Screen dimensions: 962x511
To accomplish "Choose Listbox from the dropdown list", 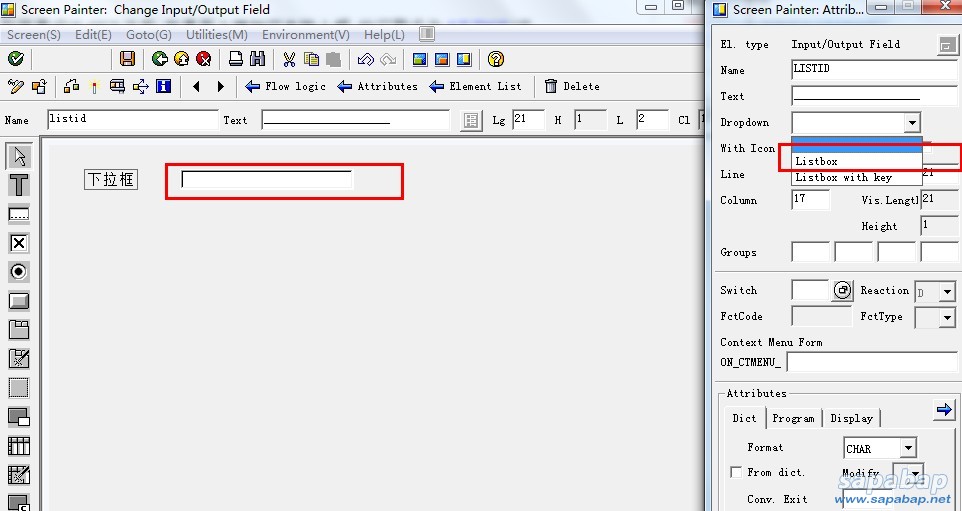I will tap(816, 161).
